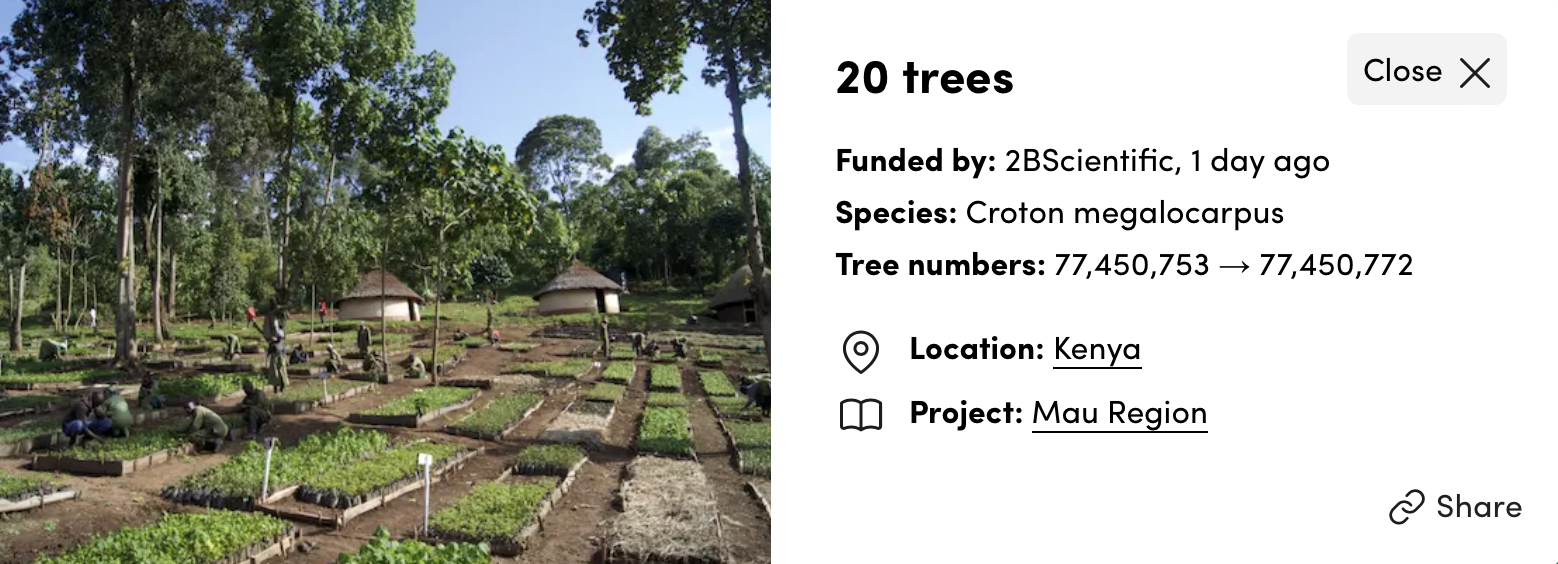
Task: Click the 'Funded by:' label
Action: (916, 160)
